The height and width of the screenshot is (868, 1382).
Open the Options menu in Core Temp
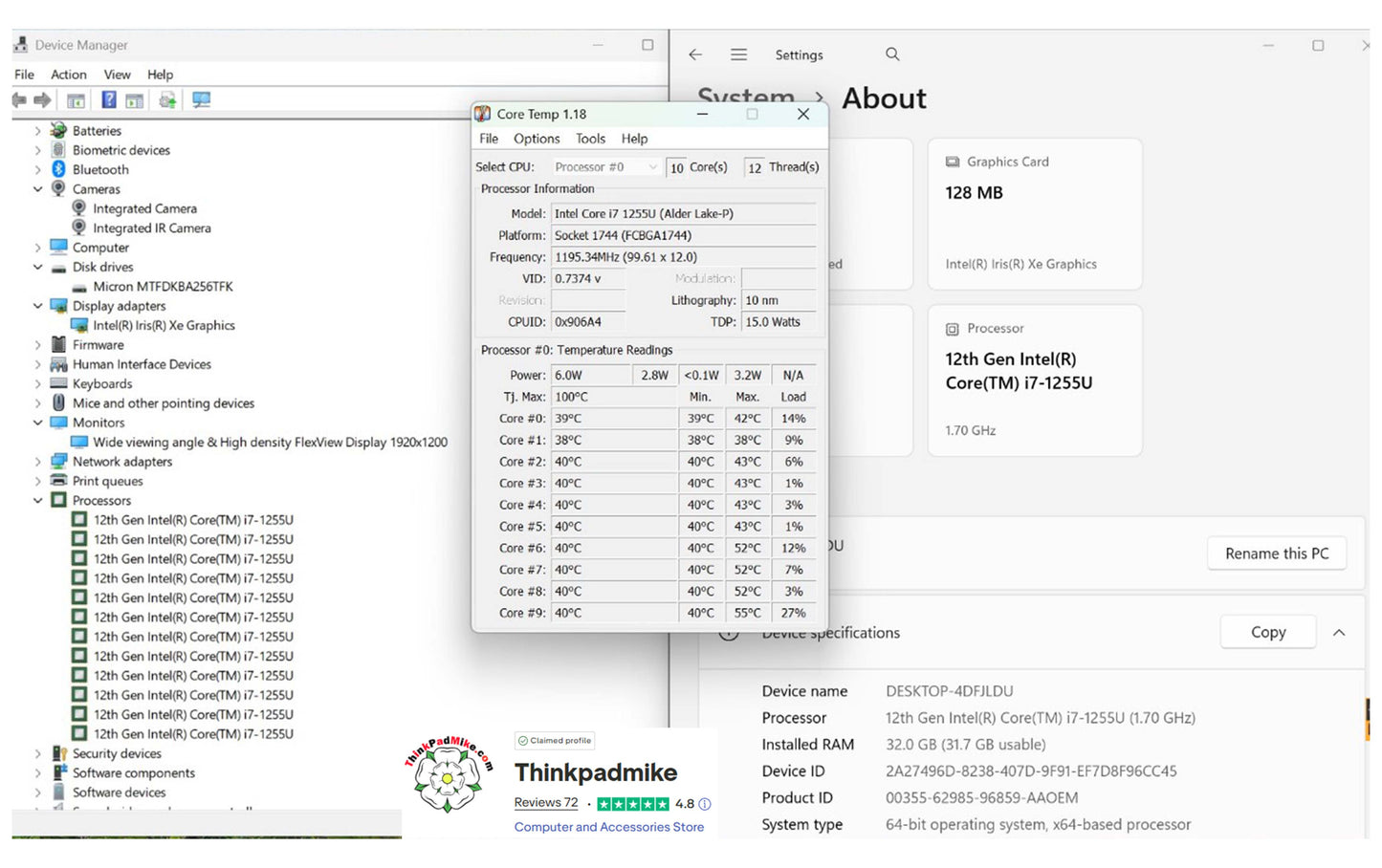pyautogui.click(x=537, y=139)
